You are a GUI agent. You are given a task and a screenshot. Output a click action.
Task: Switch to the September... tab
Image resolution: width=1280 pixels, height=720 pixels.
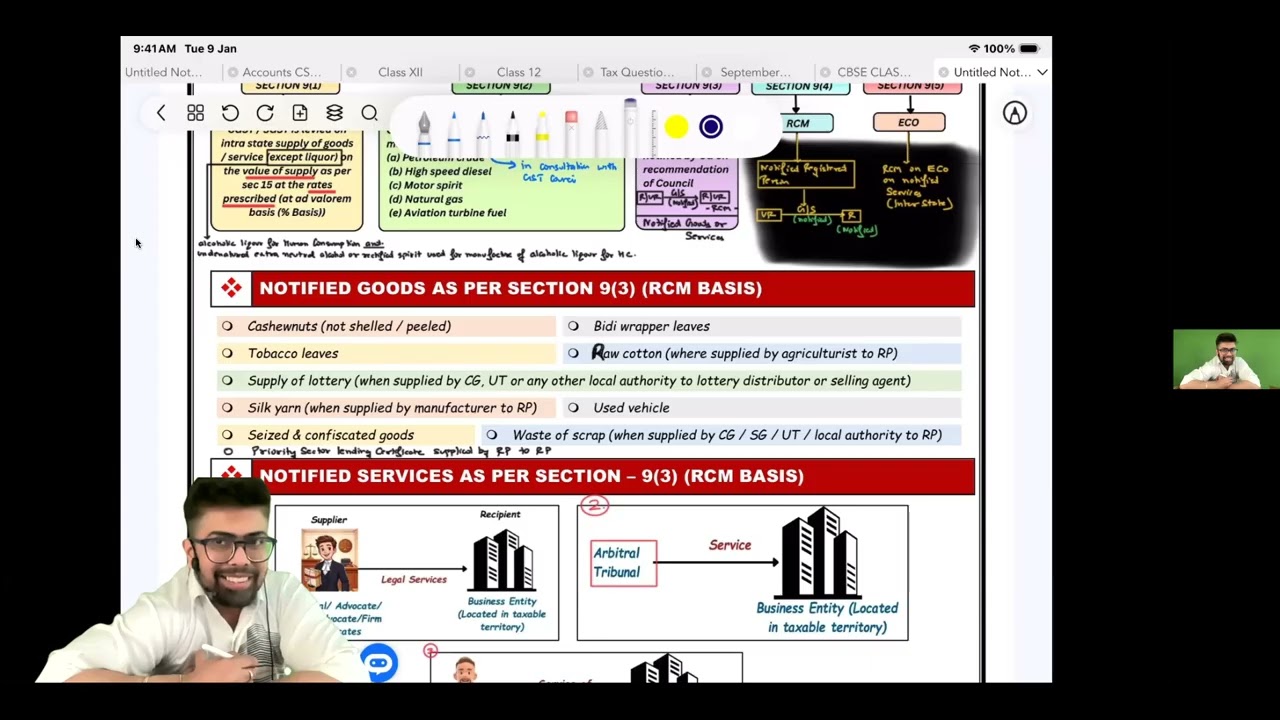(x=755, y=72)
